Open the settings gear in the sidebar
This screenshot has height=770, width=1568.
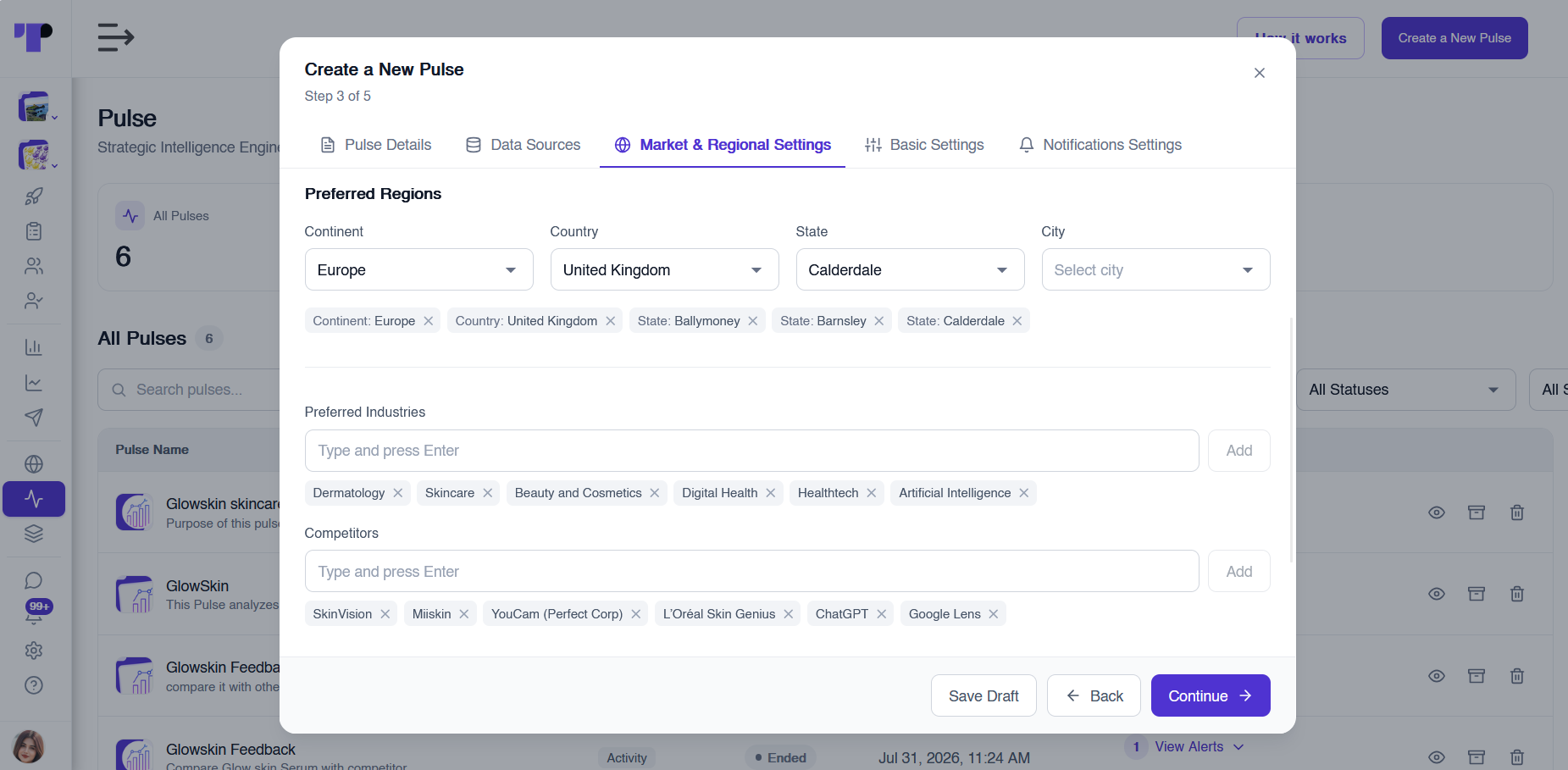tap(34, 651)
